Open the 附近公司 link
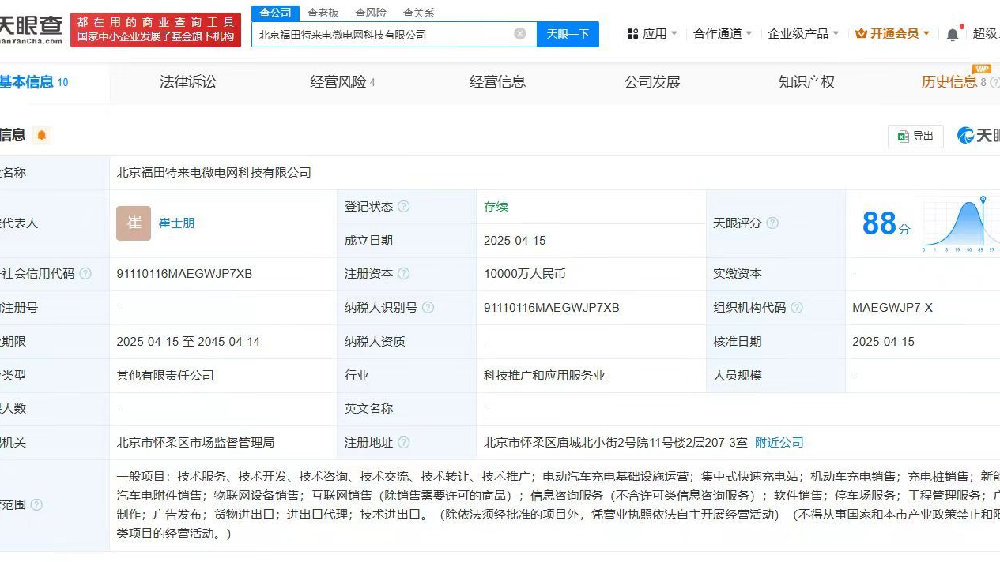 [779, 442]
